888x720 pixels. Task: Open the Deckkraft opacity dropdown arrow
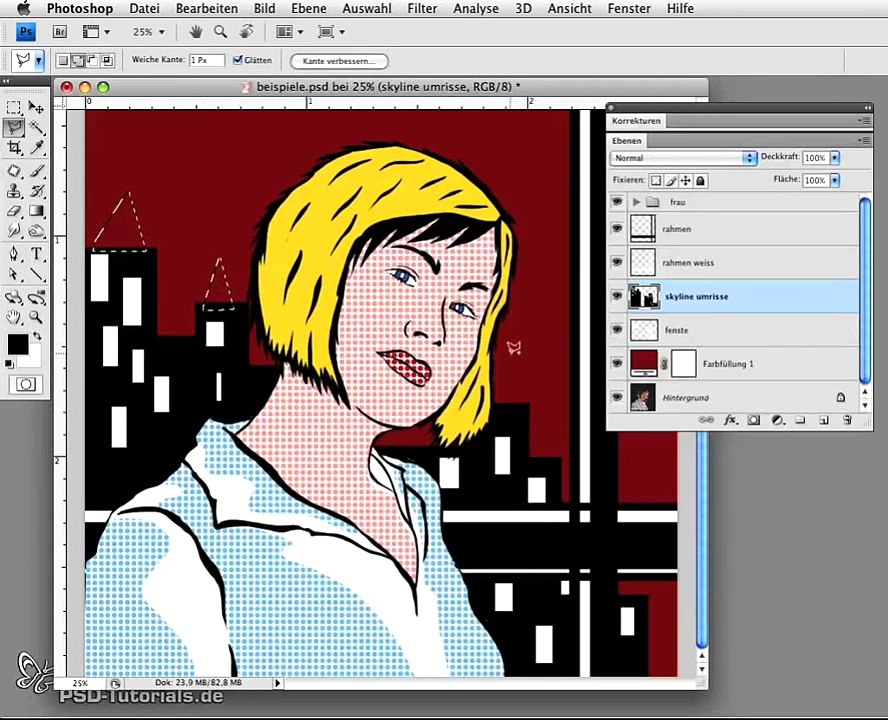point(835,157)
